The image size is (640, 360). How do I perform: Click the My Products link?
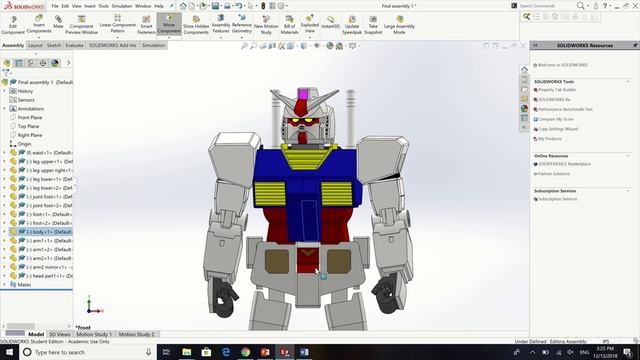coord(550,139)
